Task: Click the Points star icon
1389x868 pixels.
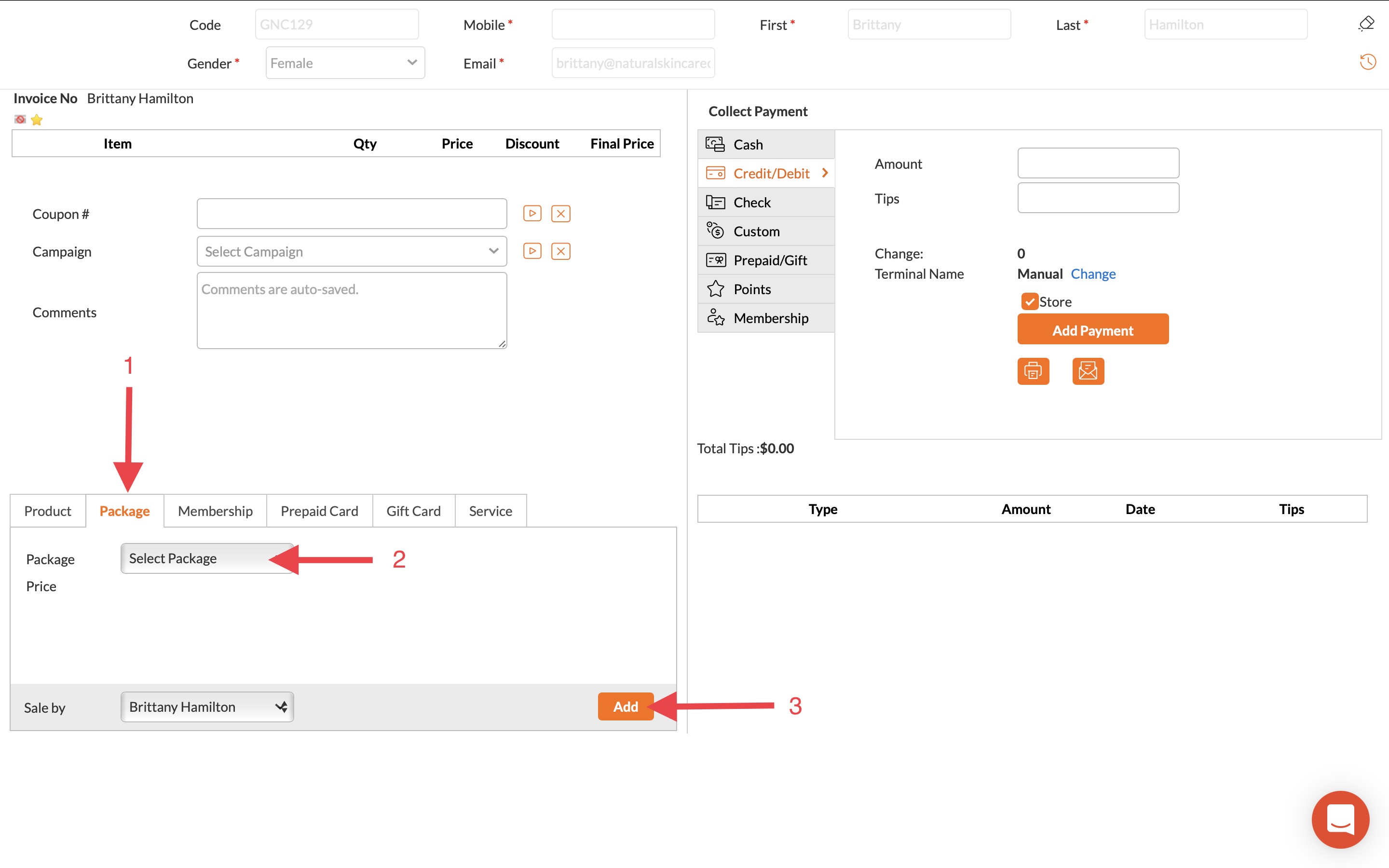Action: 715,289
